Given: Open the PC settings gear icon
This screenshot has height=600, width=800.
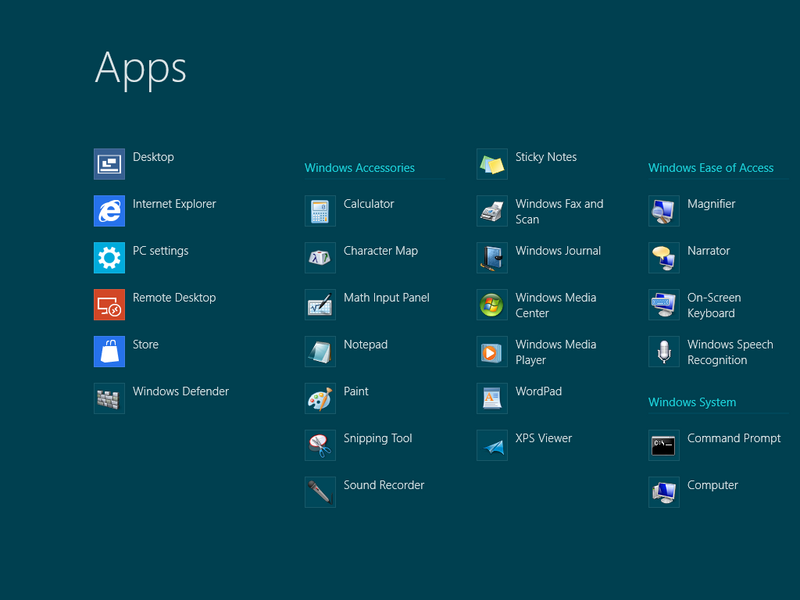Looking at the screenshot, I should pos(109,258).
